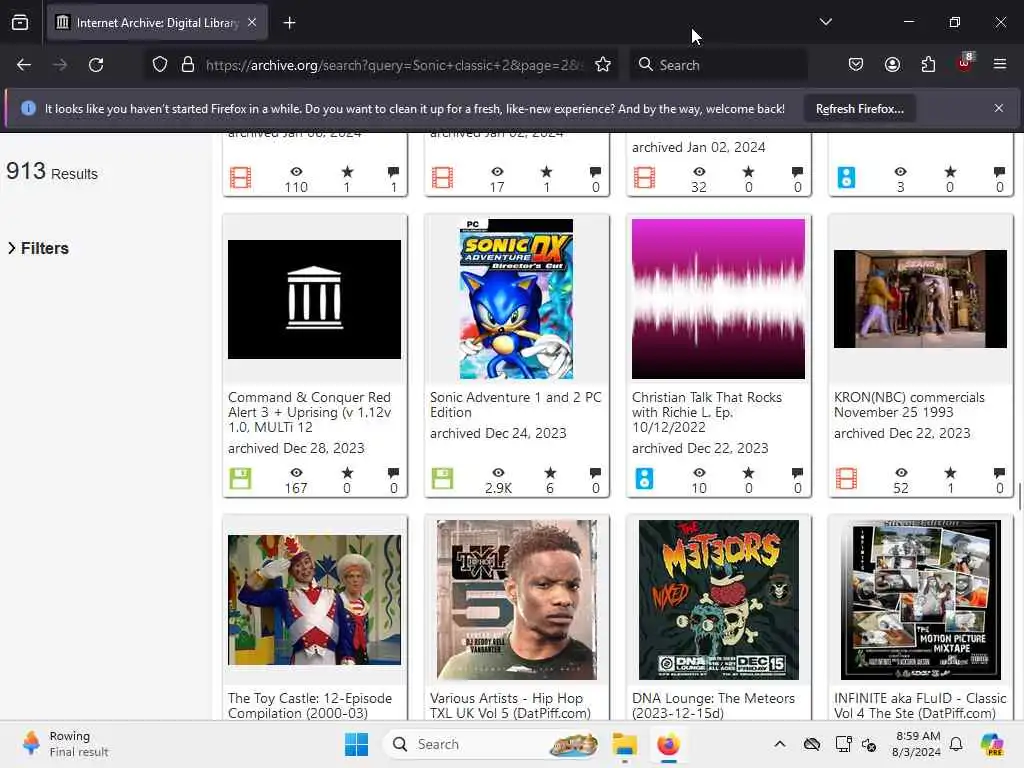The image size is (1024, 768).
Task: Open the clock showing 8:59 AM
Action: 917,744
